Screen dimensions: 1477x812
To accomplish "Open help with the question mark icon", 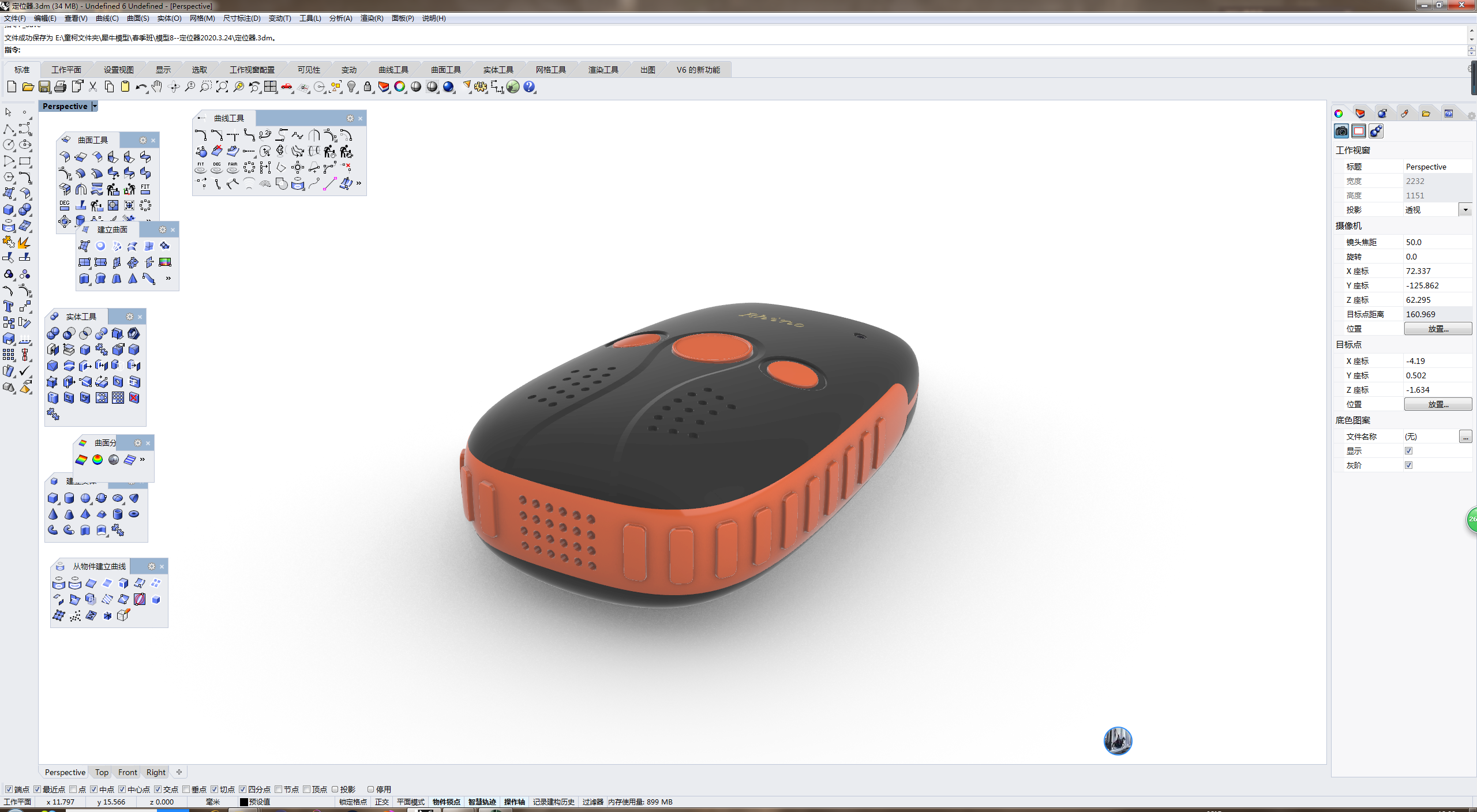I will [529, 87].
